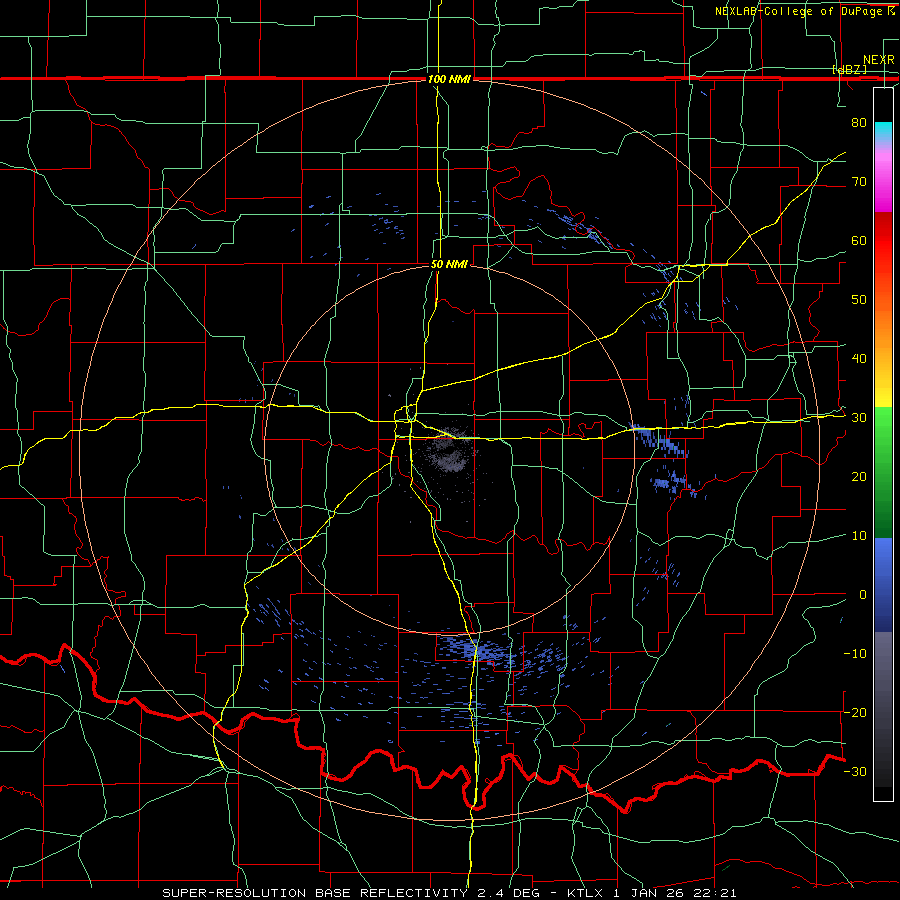Click the 40 value on the dBZ scale
This screenshot has width=900, height=900.
[x=859, y=359]
